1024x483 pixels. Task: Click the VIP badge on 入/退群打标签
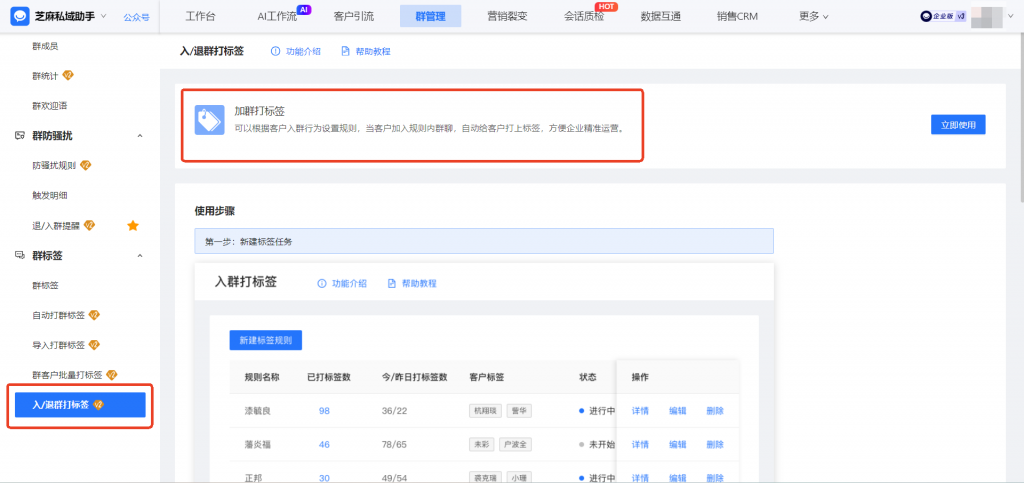(x=99, y=405)
